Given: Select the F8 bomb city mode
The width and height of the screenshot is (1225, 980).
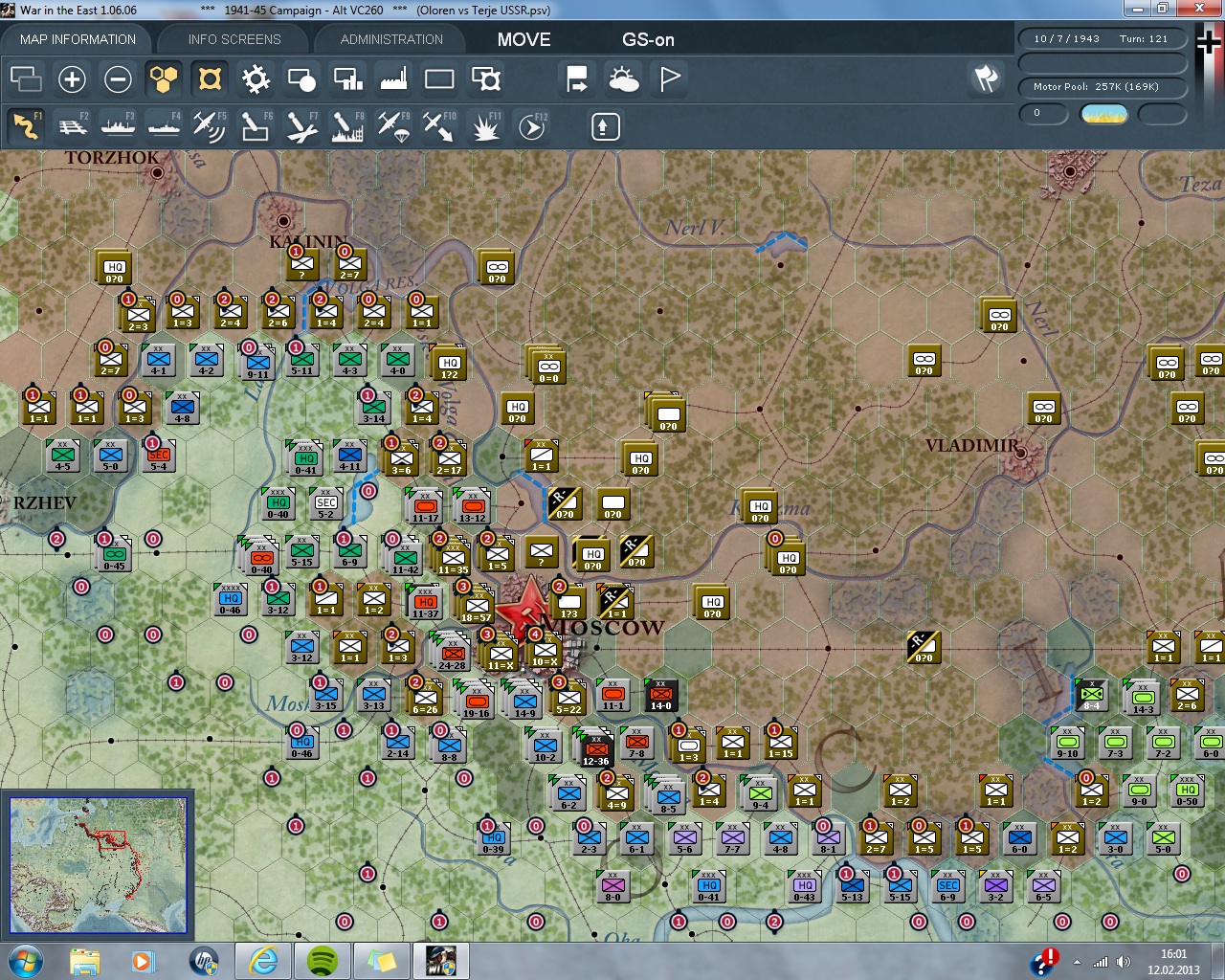Looking at the screenshot, I should [x=347, y=126].
